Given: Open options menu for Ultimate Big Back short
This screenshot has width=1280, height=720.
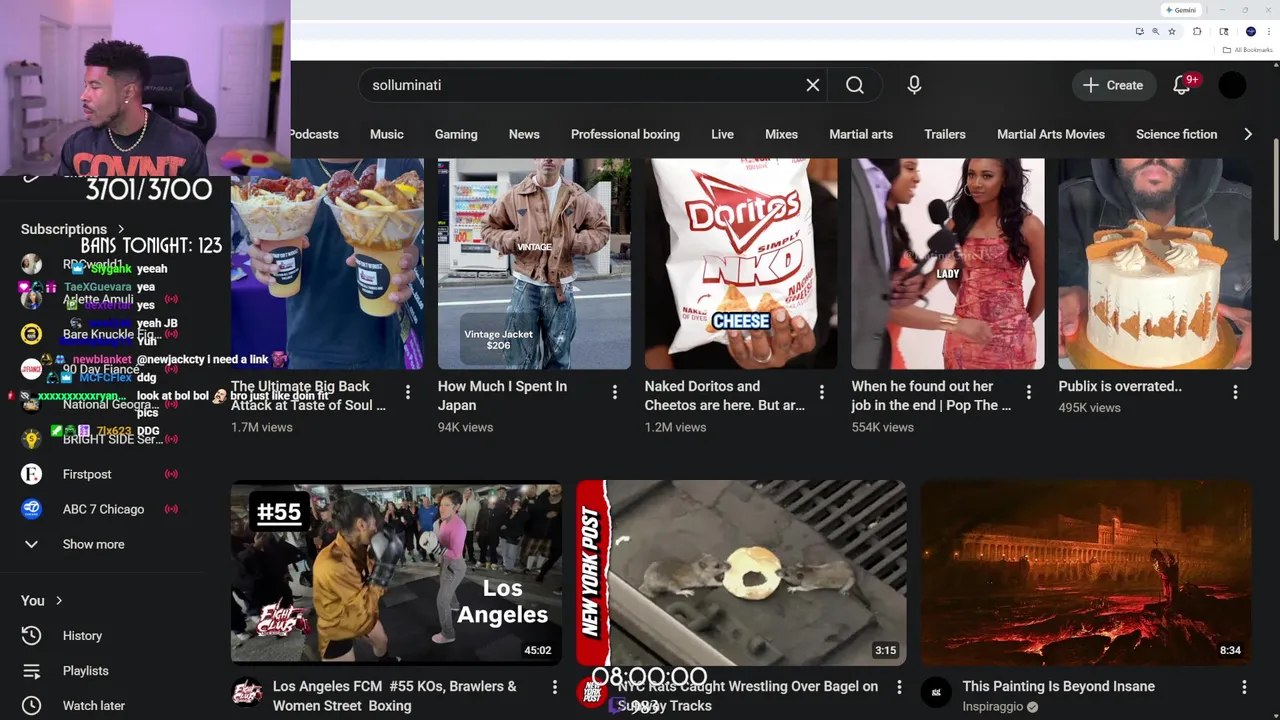Looking at the screenshot, I should (x=408, y=392).
